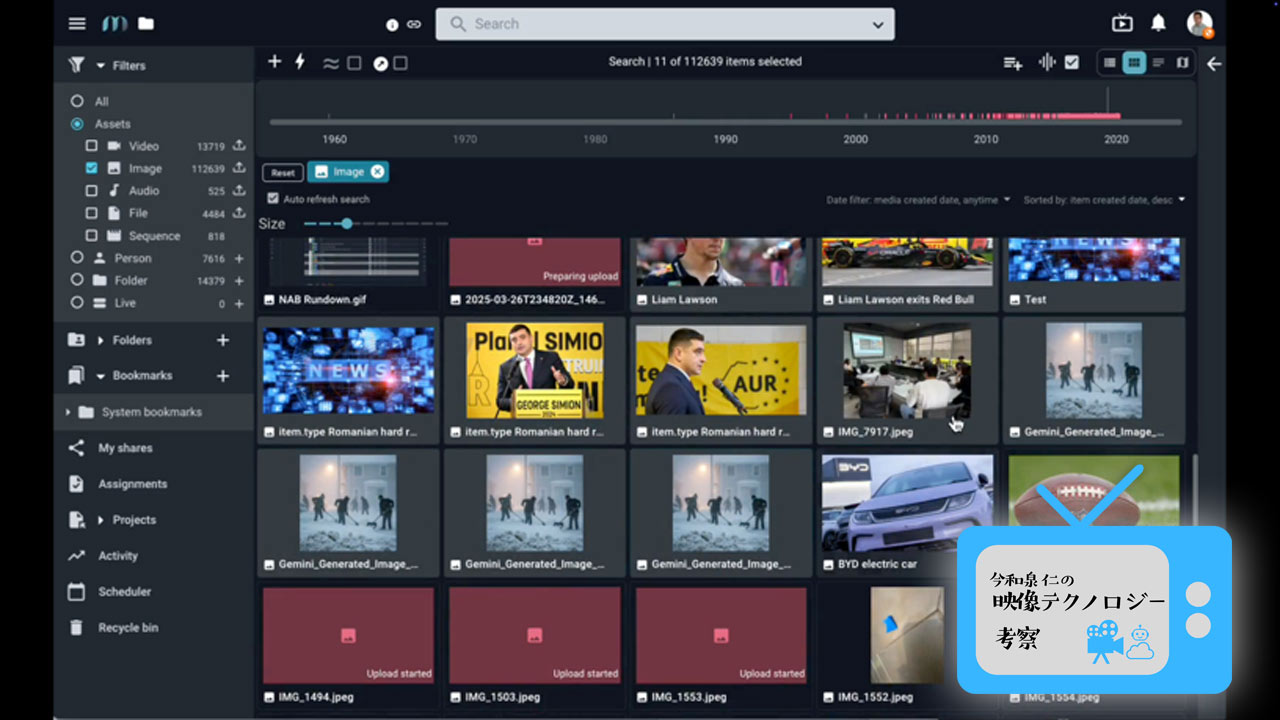Open the folder icon in top bar

(x=146, y=24)
